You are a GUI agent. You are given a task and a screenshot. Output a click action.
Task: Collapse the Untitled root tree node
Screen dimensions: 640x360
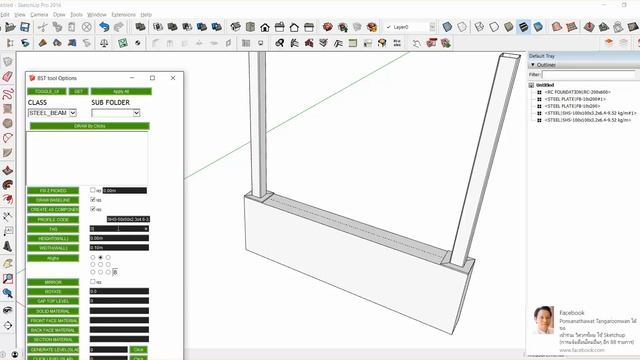coord(531,85)
